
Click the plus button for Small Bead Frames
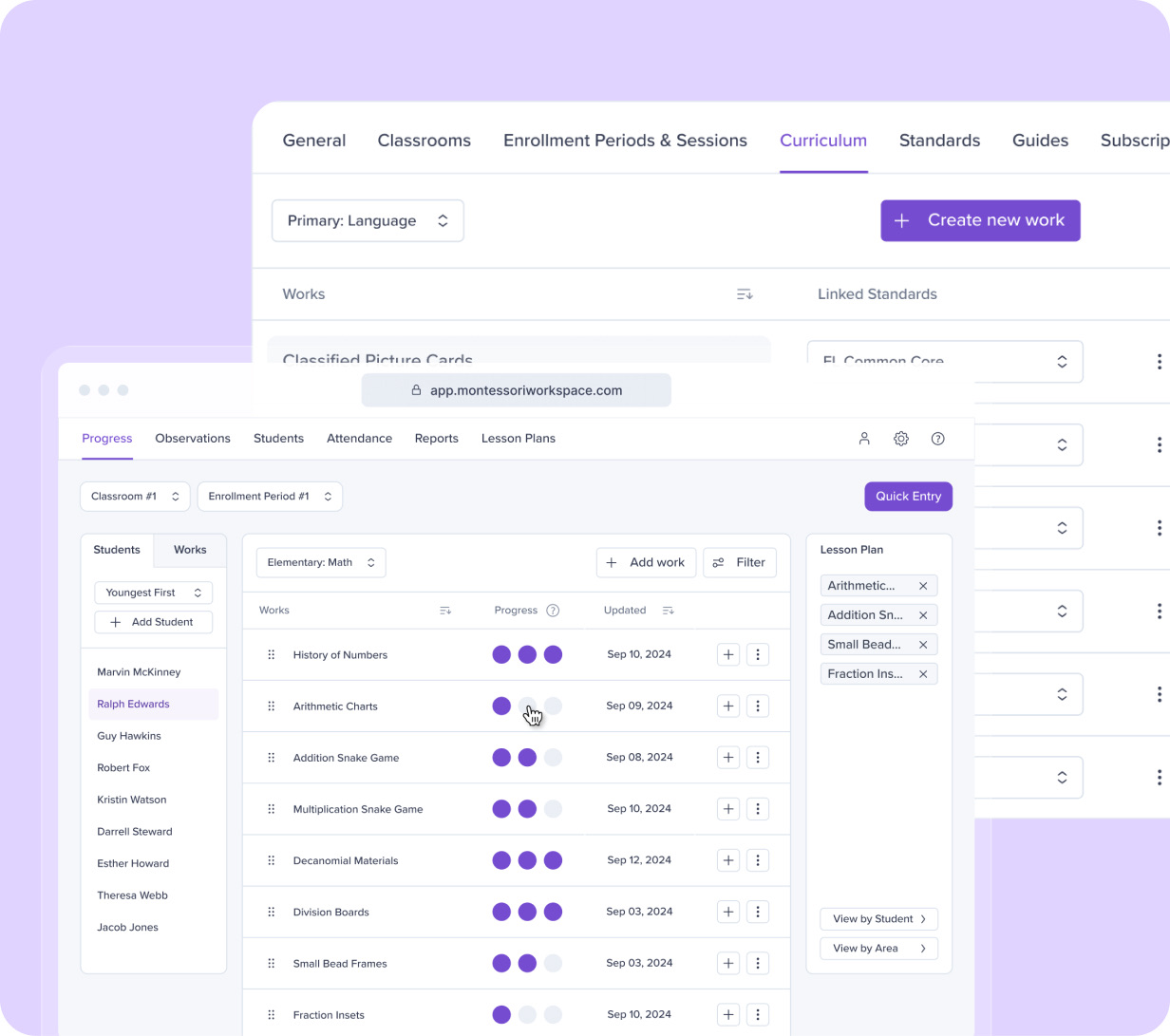coord(728,963)
